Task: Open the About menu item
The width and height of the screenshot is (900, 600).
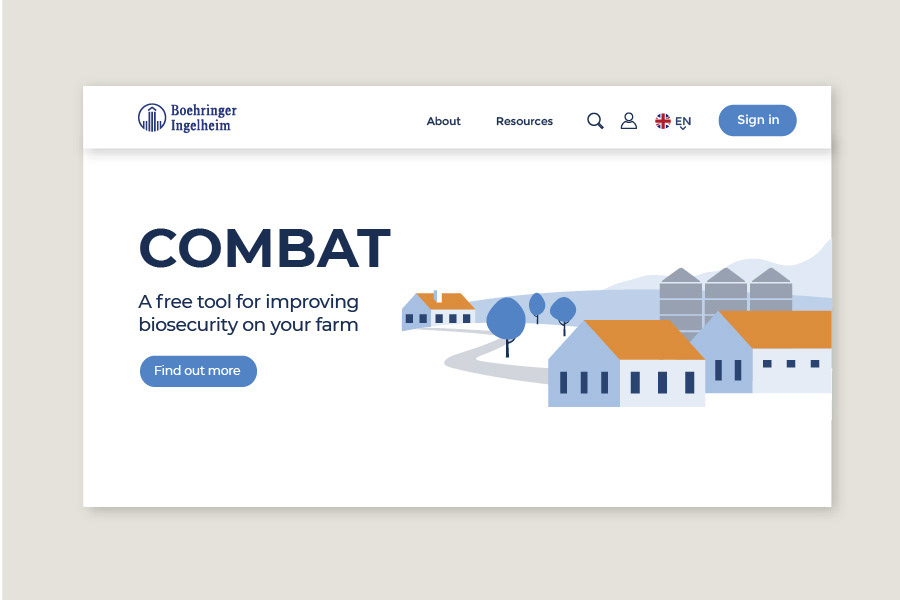Action: 443,121
